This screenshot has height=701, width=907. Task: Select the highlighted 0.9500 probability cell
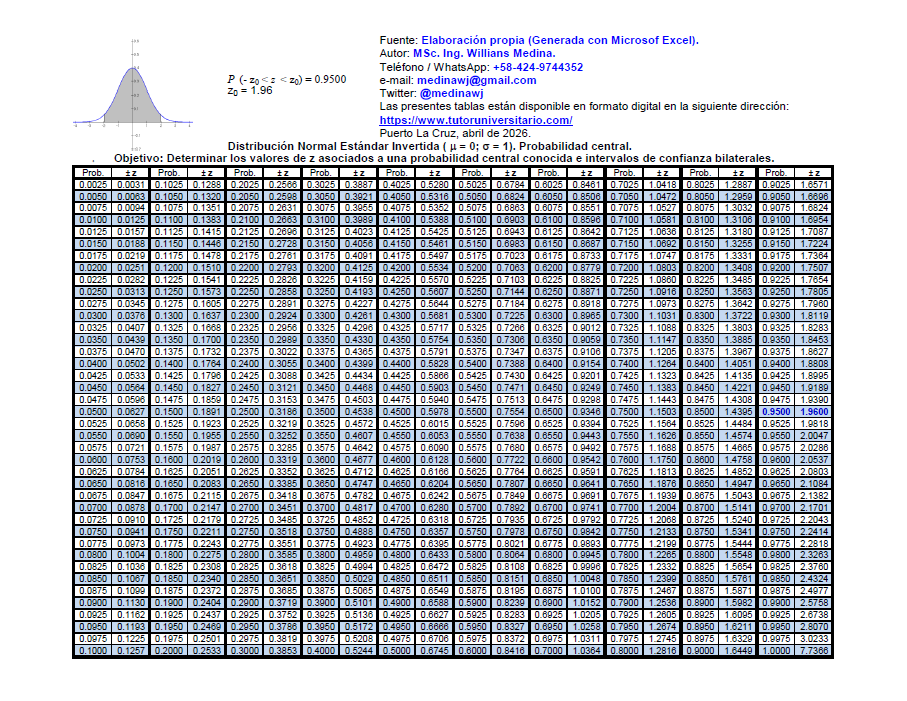[775, 411]
